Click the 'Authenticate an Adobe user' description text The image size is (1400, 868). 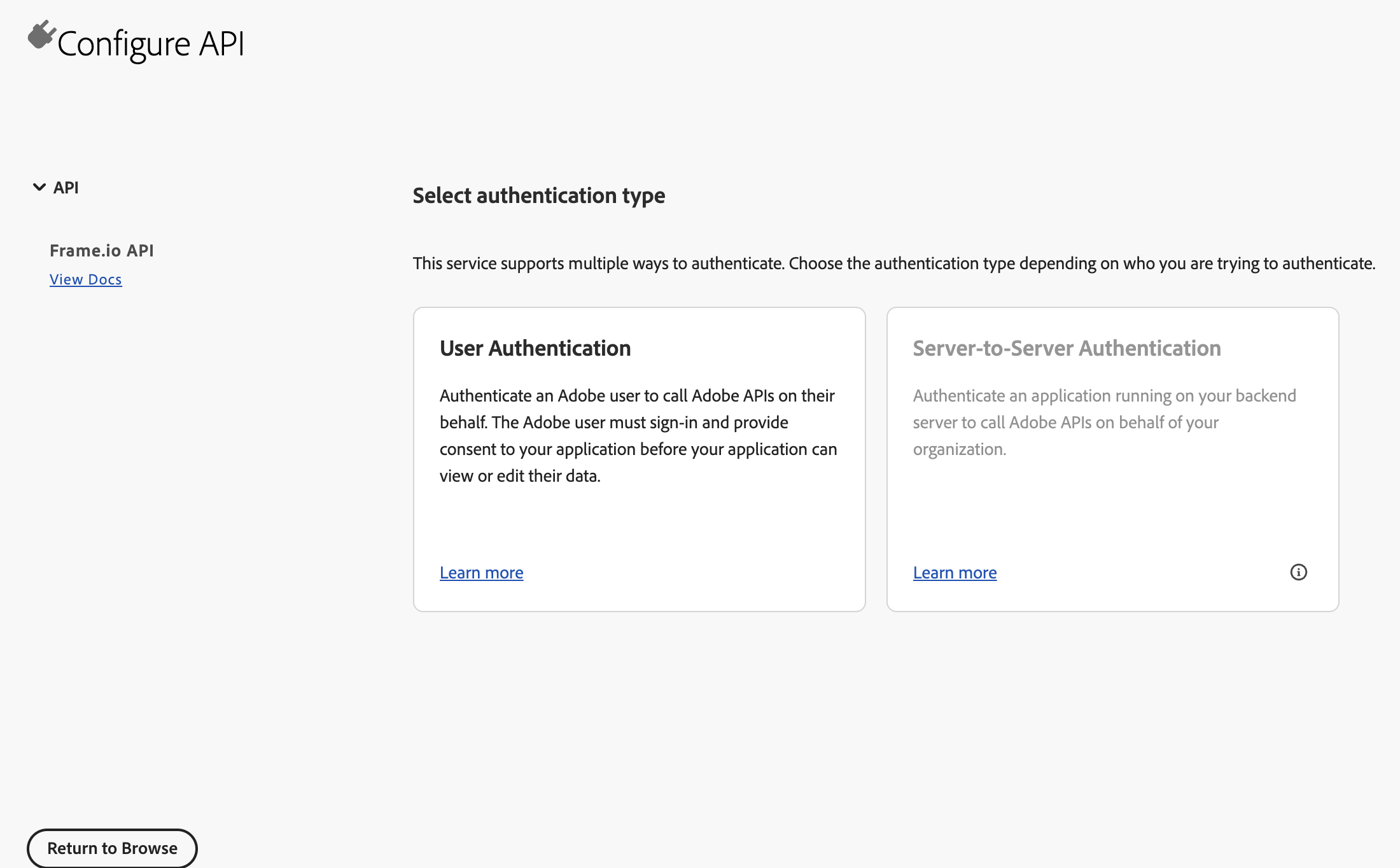pos(638,436)
